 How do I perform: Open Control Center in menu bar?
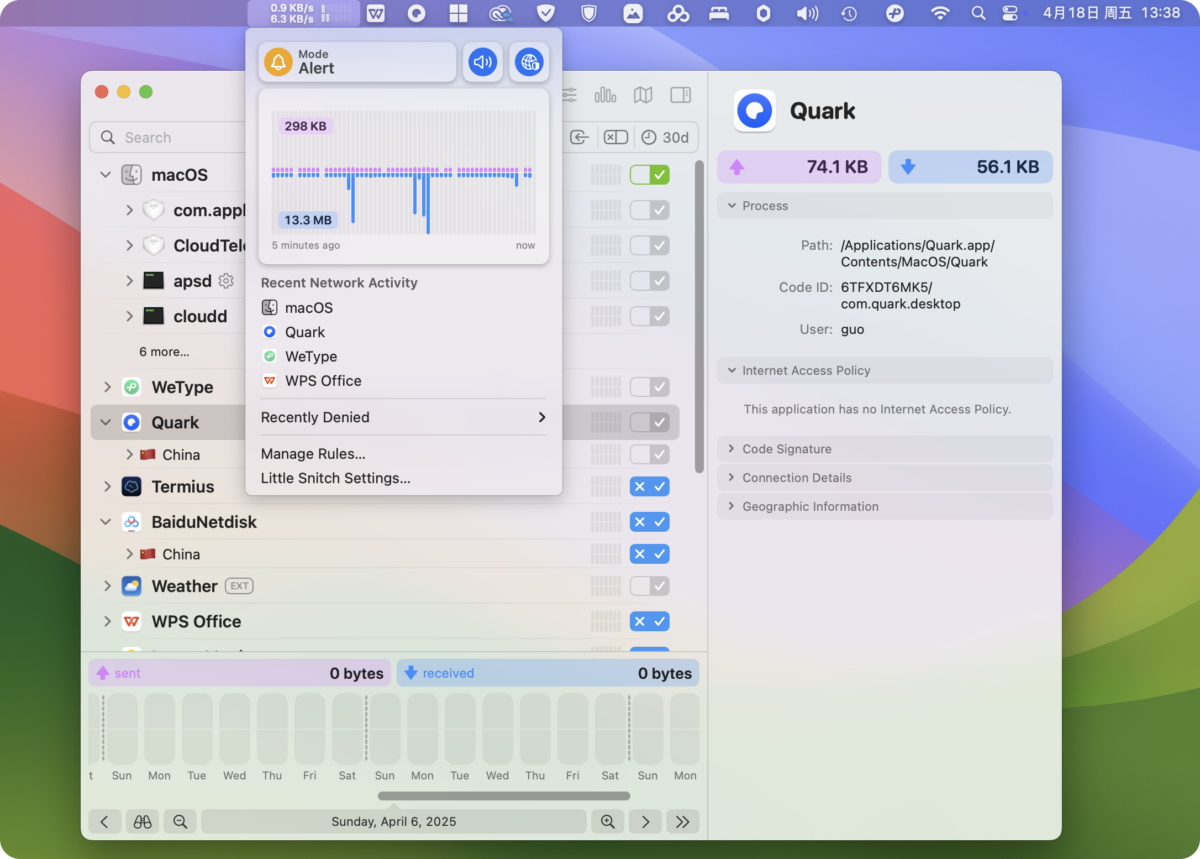point(1010,13)
